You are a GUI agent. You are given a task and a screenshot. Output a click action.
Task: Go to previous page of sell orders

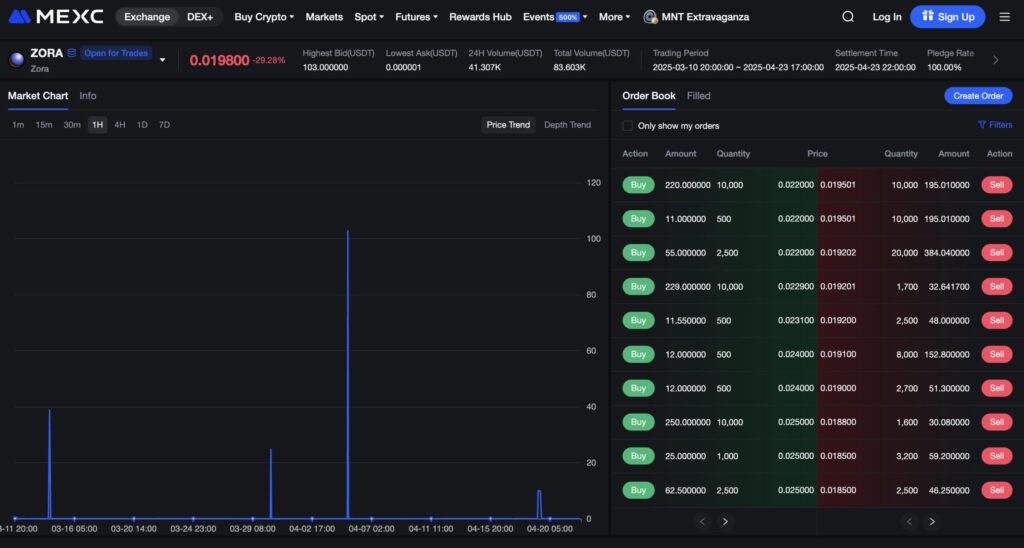[909, 521]
